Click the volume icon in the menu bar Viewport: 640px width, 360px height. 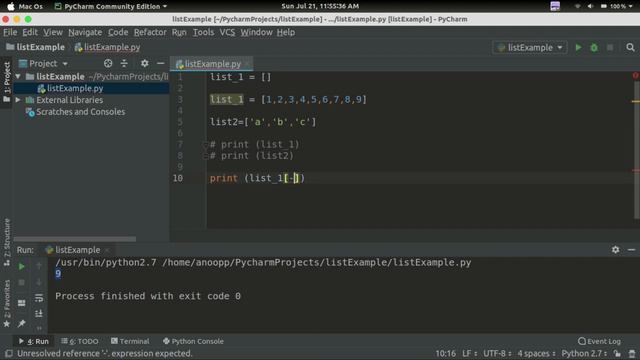[590, 6]
